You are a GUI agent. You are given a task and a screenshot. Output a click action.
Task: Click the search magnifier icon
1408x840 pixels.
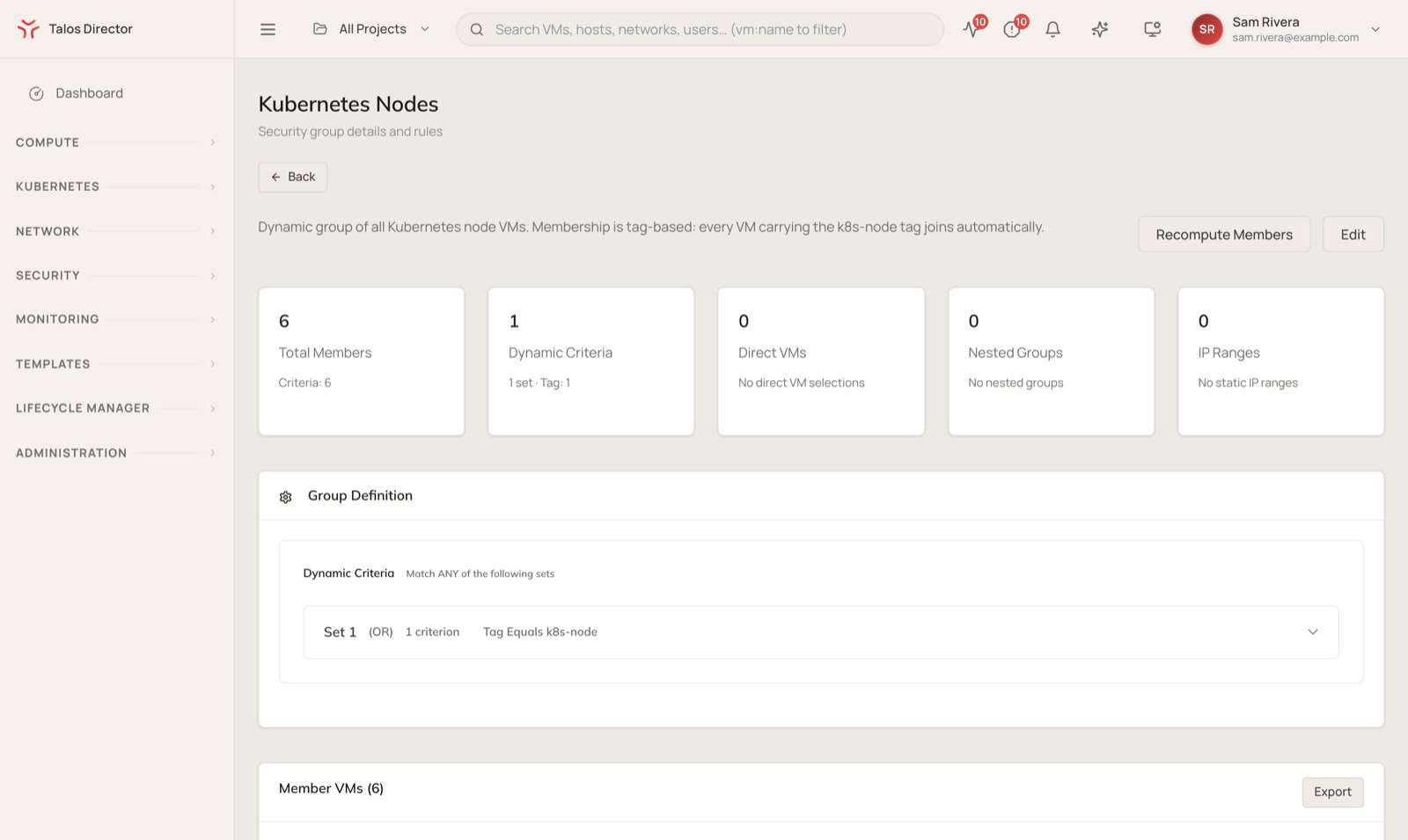[476, 29]
